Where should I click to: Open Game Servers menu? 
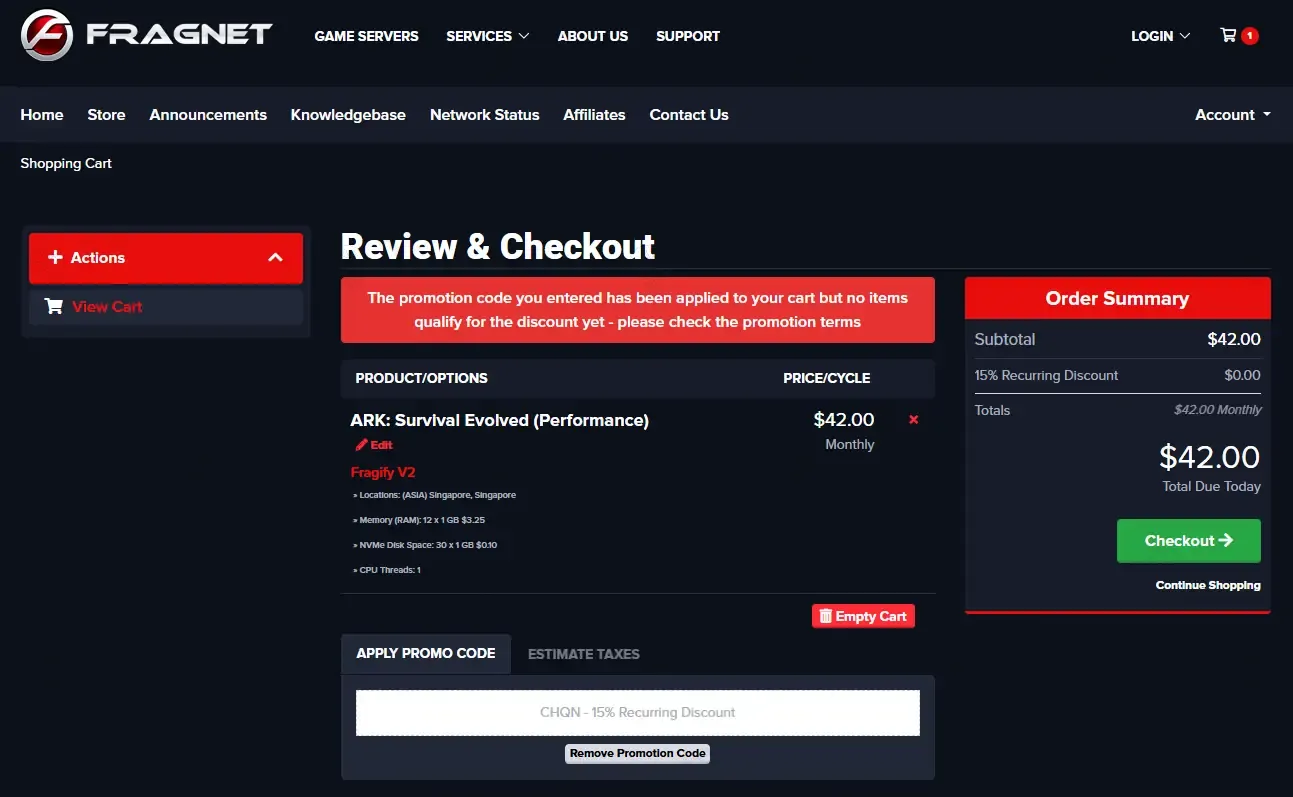coord(367,36)
